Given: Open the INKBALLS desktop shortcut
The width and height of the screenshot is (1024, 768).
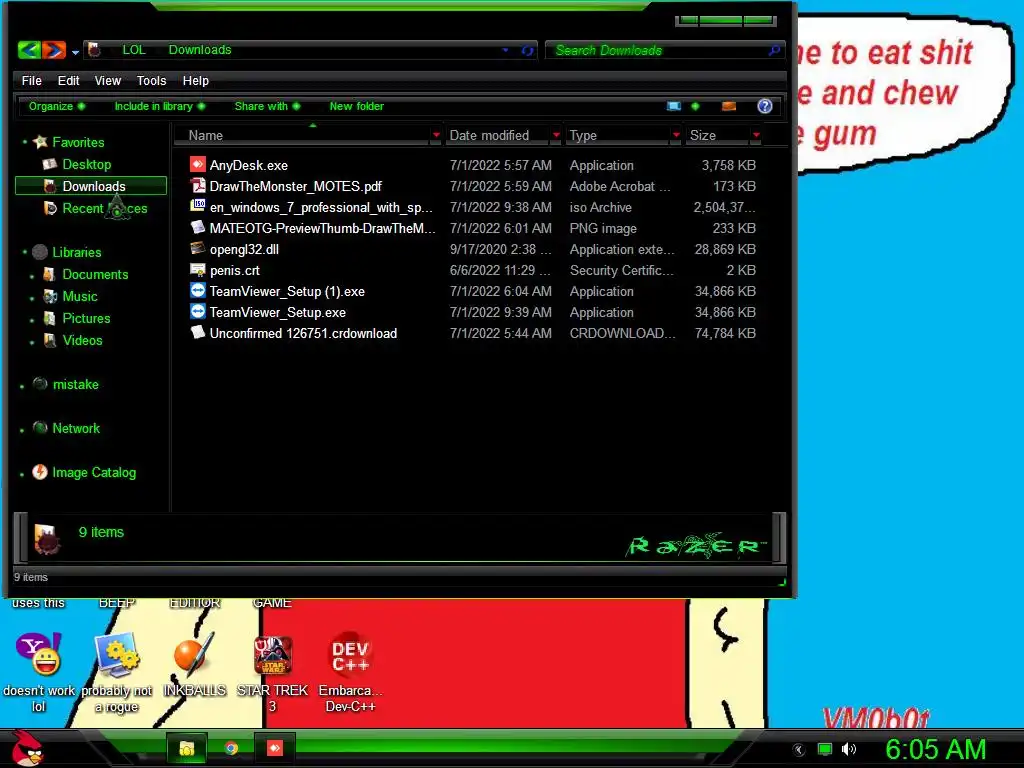Looking at the screenshot, I should 195,665.
